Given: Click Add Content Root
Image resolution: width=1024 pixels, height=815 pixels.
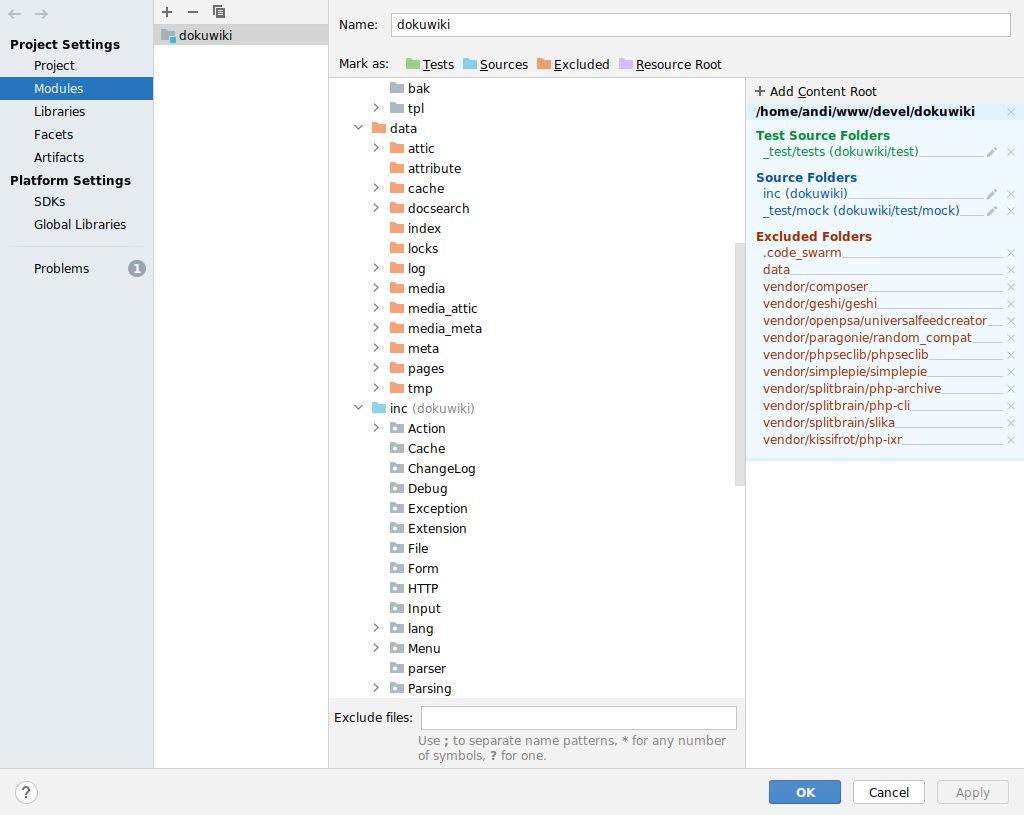Looking at the screenshot, I should pyautogui.click(x=816, y=91).
